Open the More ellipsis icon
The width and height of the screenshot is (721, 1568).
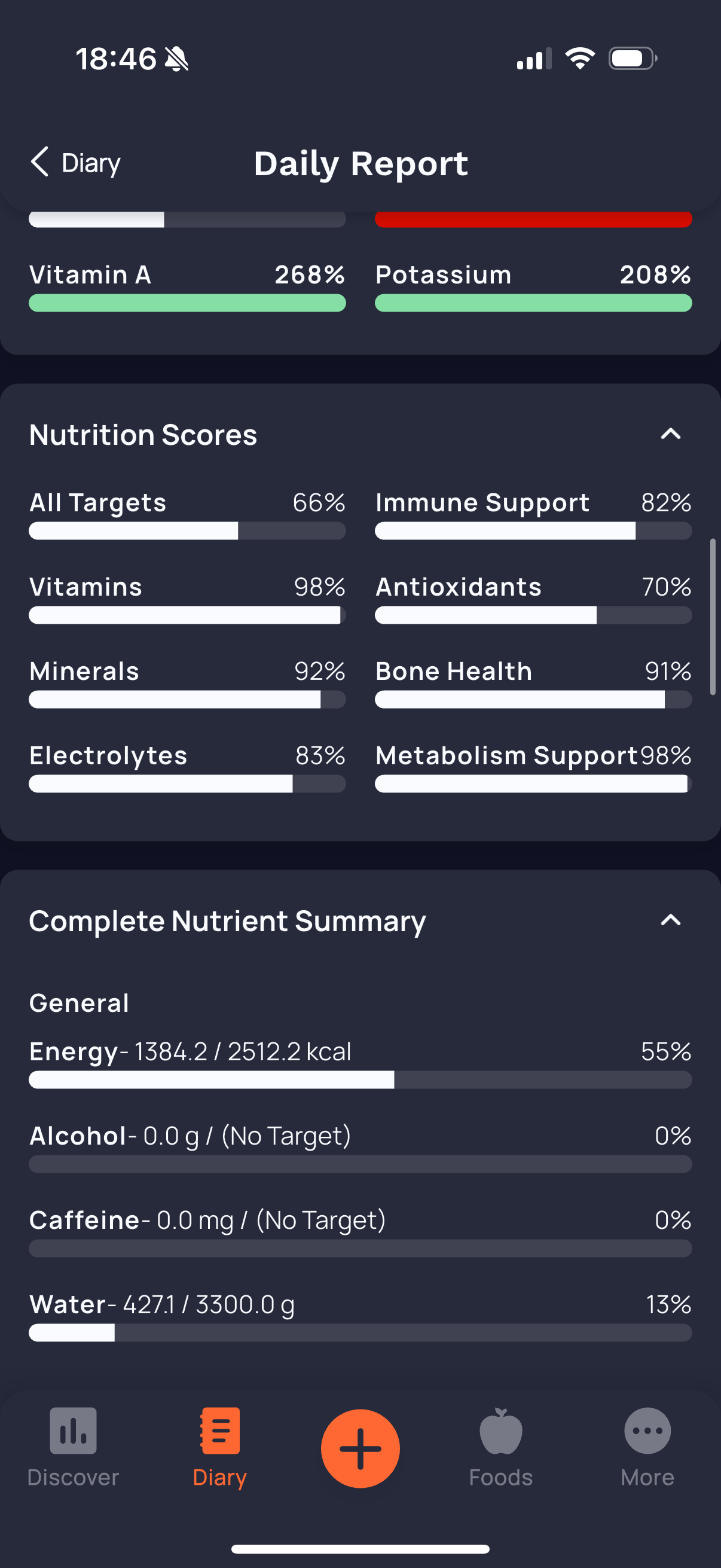pyautogui.click(x=647, y=1430)
